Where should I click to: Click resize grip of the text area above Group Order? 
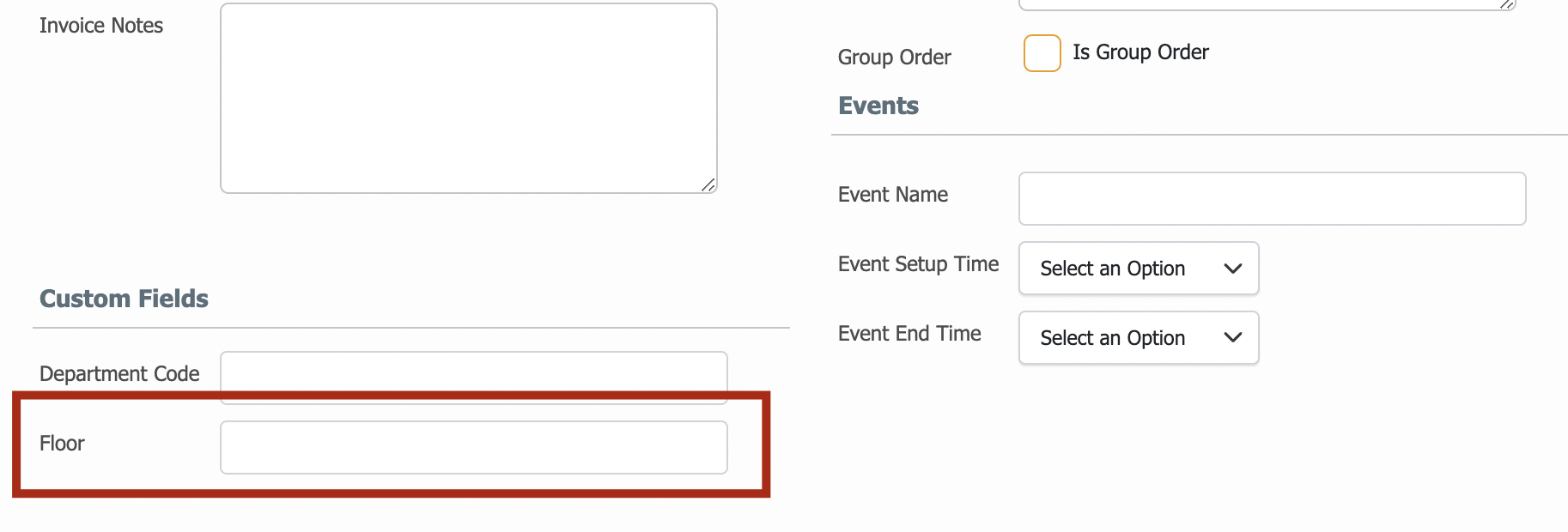[1507, 4]
